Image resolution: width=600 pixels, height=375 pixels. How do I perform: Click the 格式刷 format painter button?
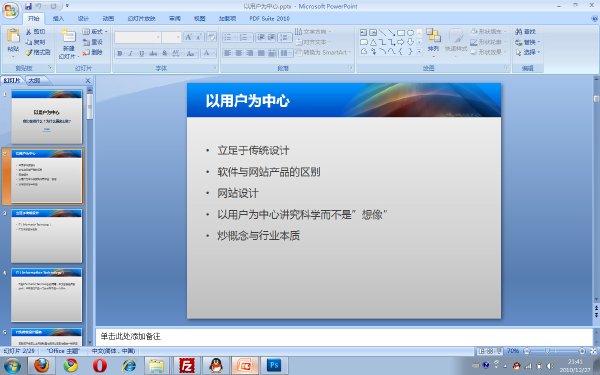point(38,52)
